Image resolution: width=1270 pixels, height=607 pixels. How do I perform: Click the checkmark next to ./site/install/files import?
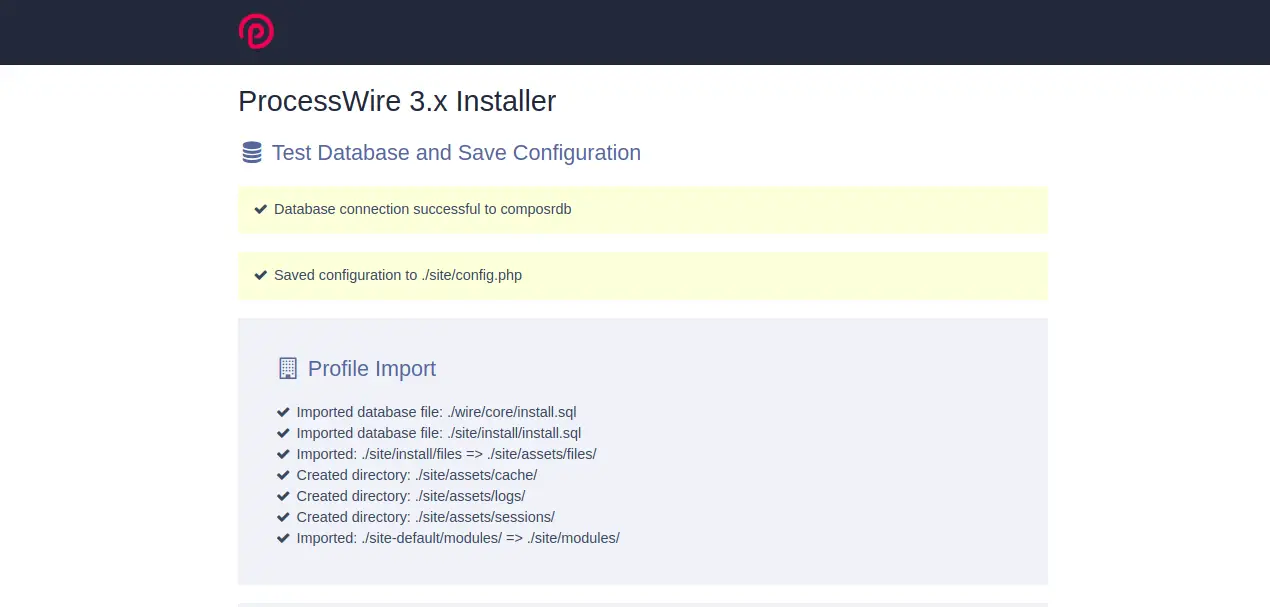click(x=284, y=454)
